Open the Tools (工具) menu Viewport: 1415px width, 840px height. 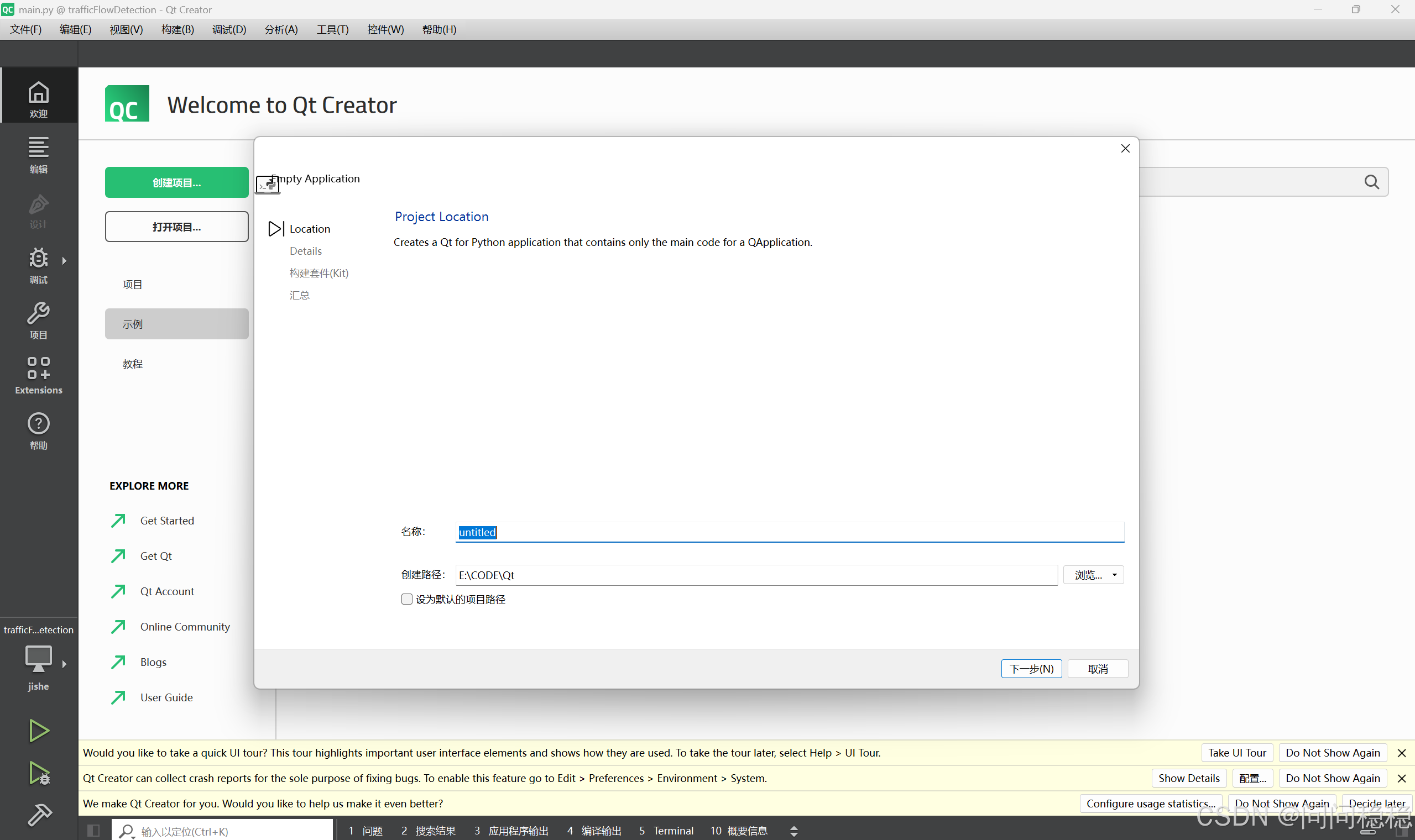(332, 29)
